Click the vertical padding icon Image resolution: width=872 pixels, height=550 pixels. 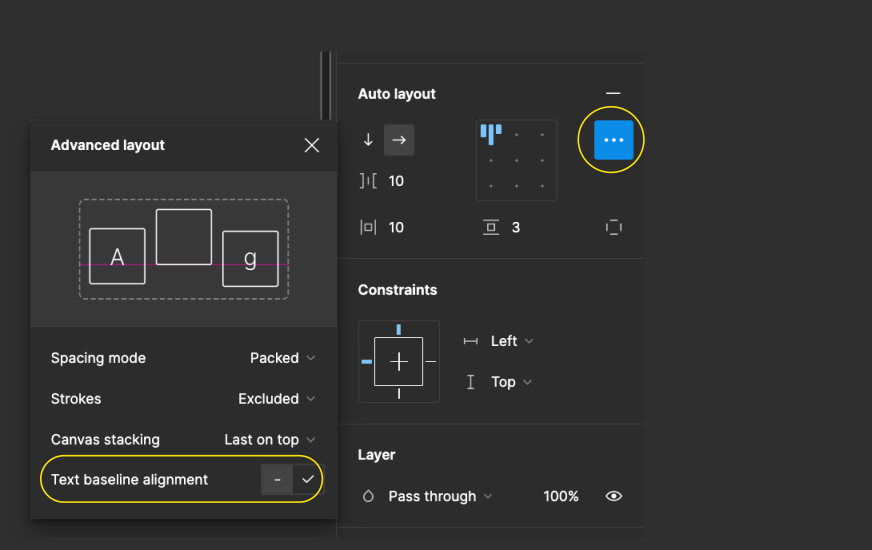click(x=491, y=227)
